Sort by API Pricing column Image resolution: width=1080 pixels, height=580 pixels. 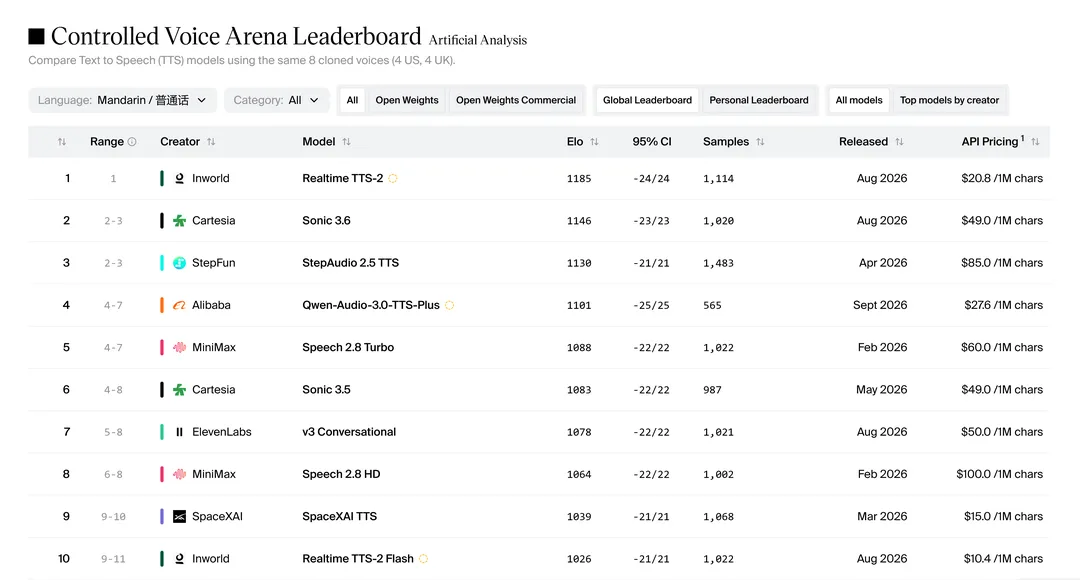click(1035, 142)
